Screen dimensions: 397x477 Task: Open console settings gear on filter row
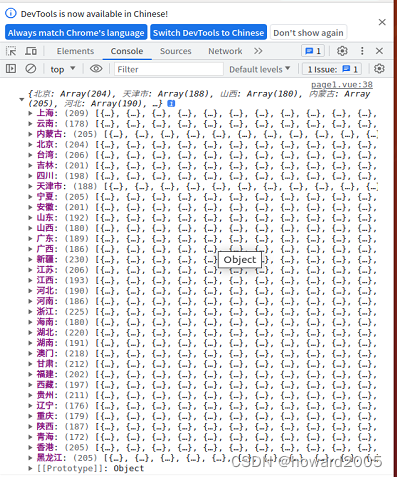pos(379,69)
